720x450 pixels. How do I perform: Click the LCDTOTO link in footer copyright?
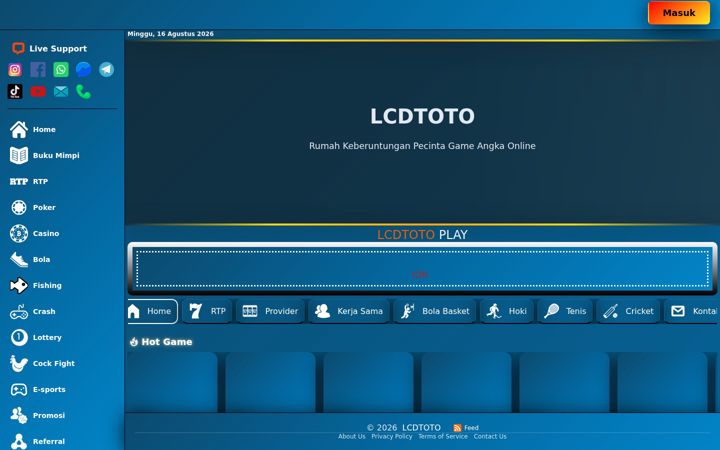421,428
